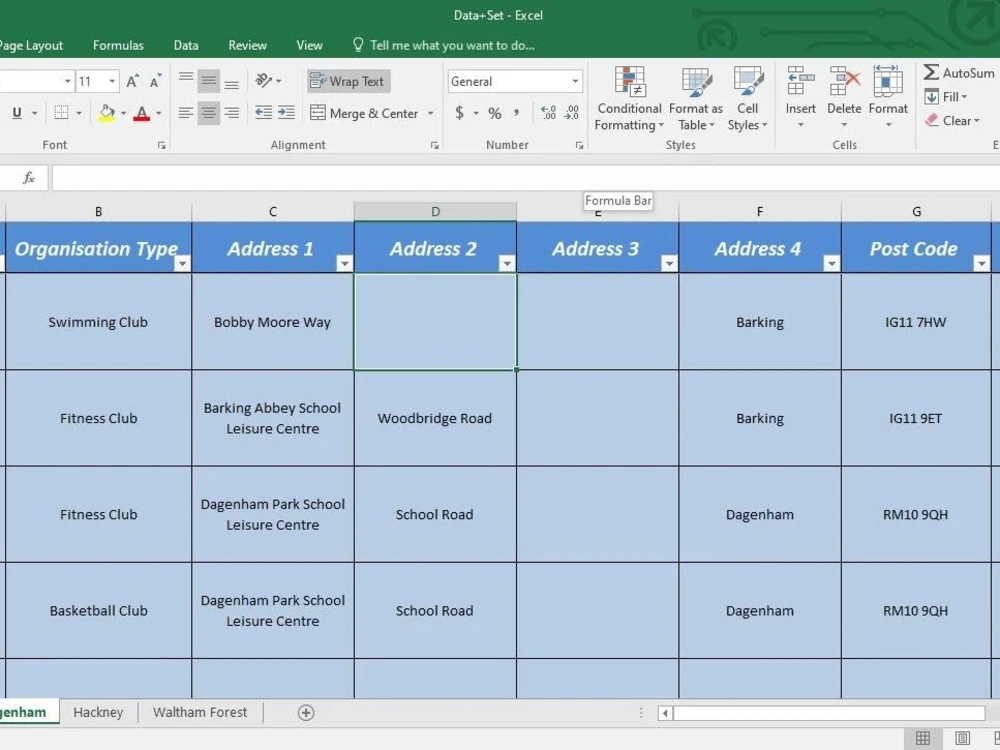
Task: Select cell Woodbridge Road
Action: [x=435, y=418]
